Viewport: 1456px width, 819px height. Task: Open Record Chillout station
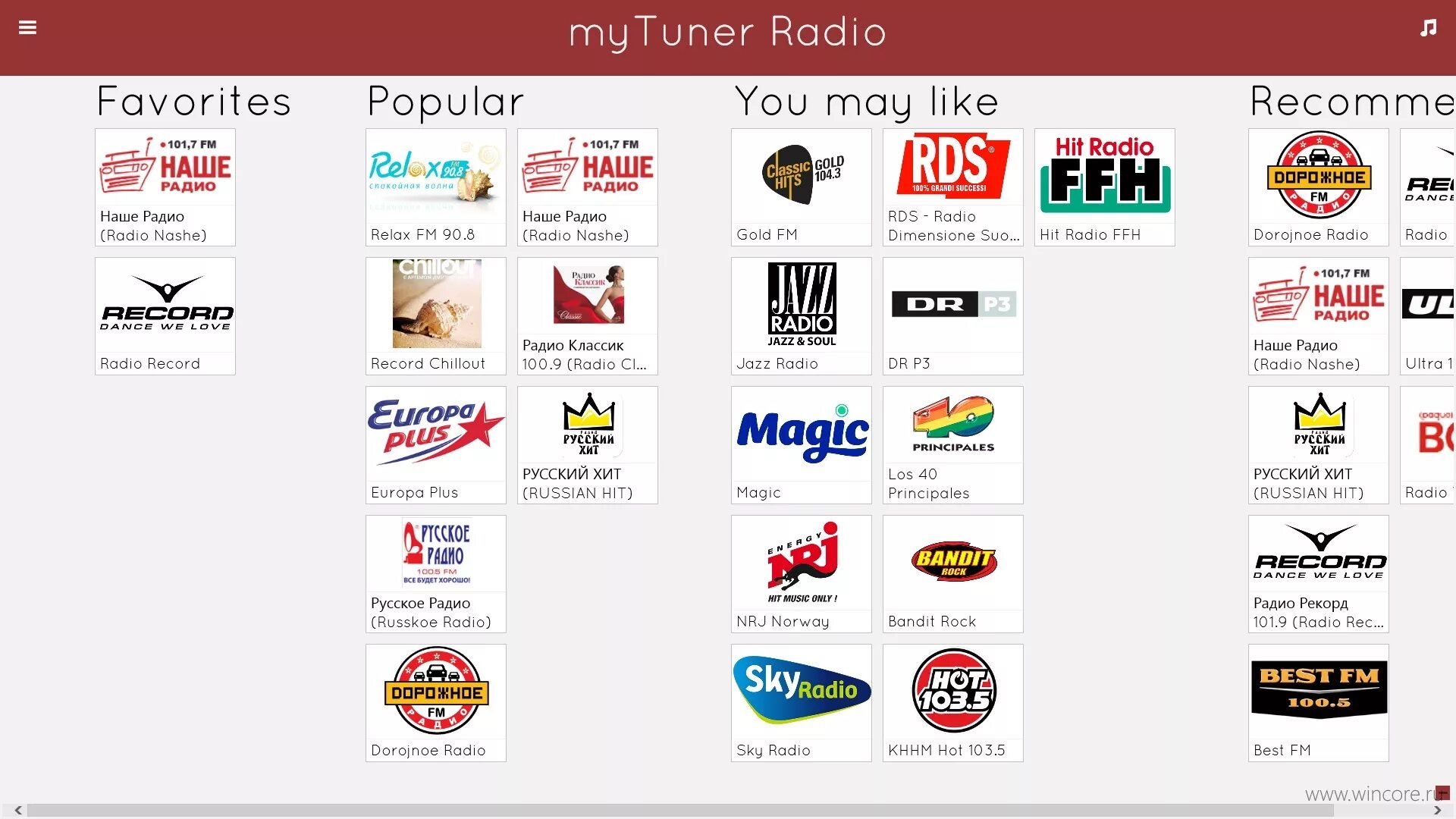[437, 314]
